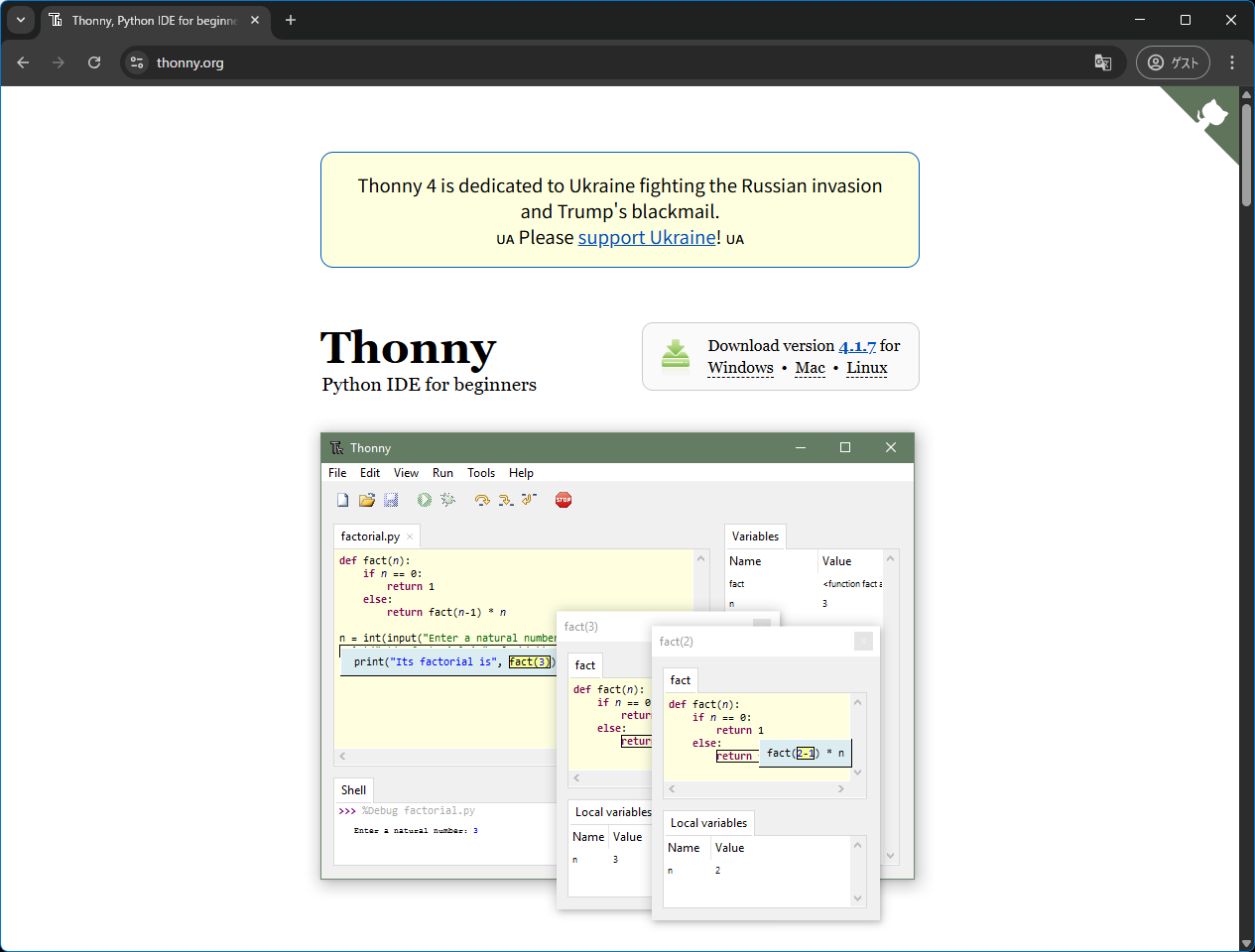The image size is (1255, 952).
Task: Minimize the pictured Thonny window
Action: point(800,447)
